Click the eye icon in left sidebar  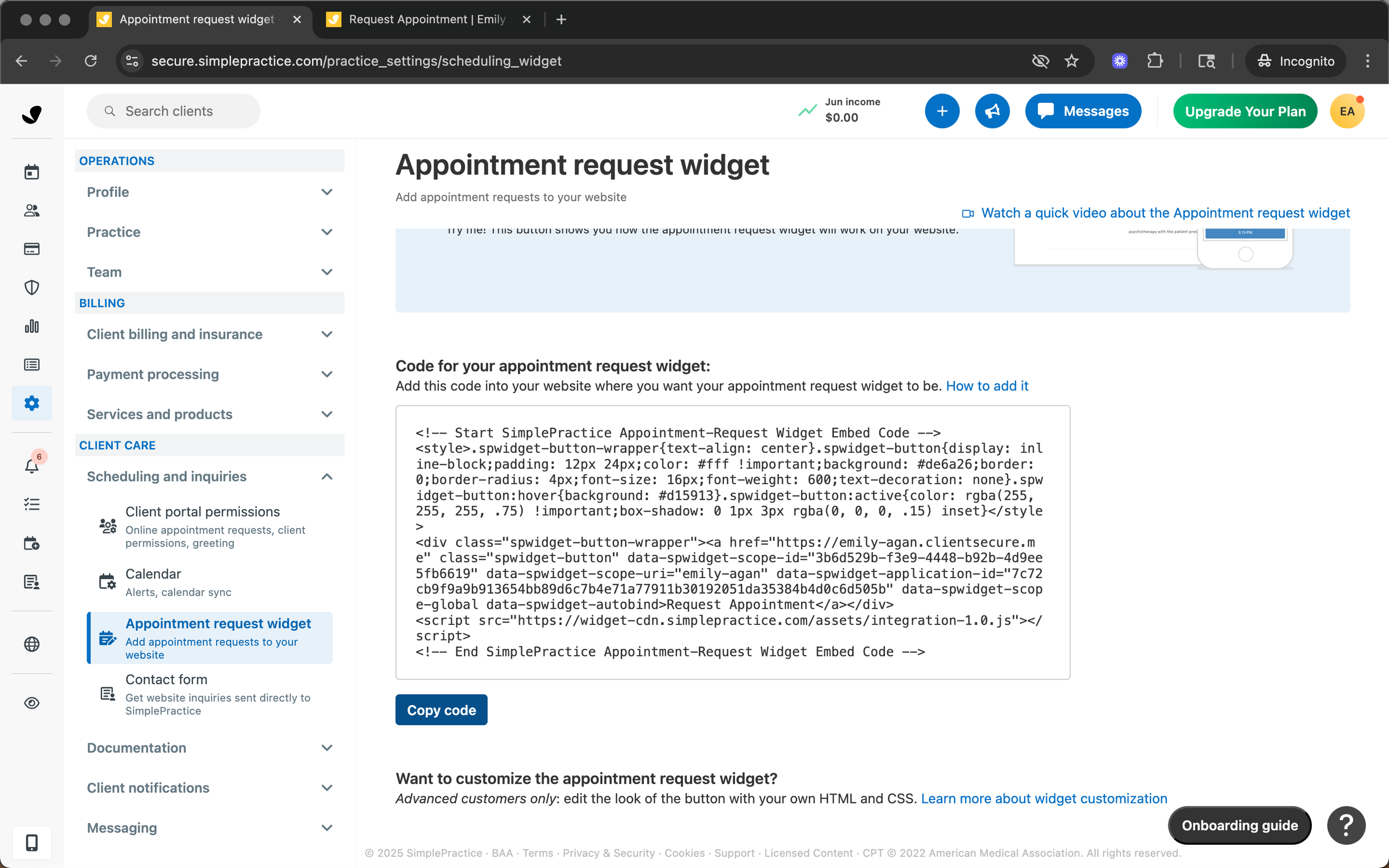[x=32, y=703]
